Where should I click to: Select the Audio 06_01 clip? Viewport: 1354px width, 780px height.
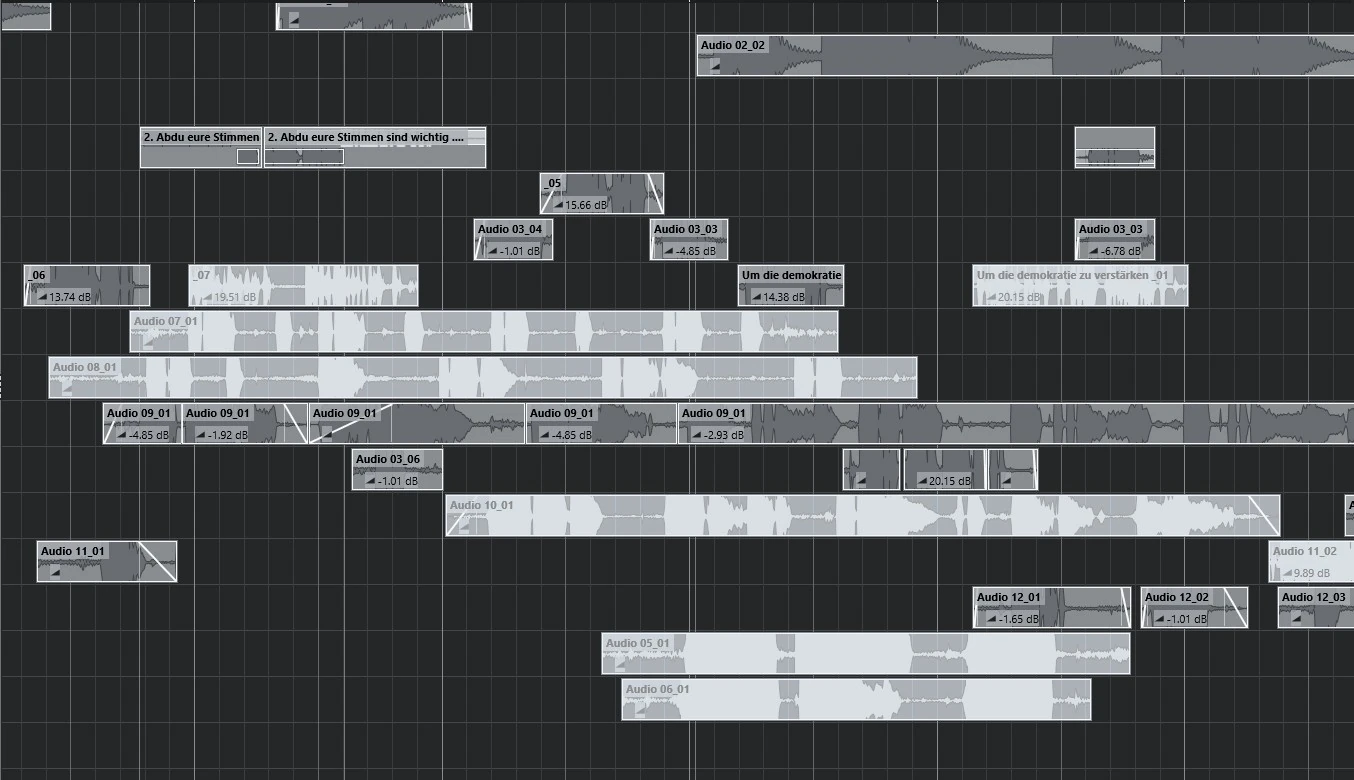click(x=856, y=700)
